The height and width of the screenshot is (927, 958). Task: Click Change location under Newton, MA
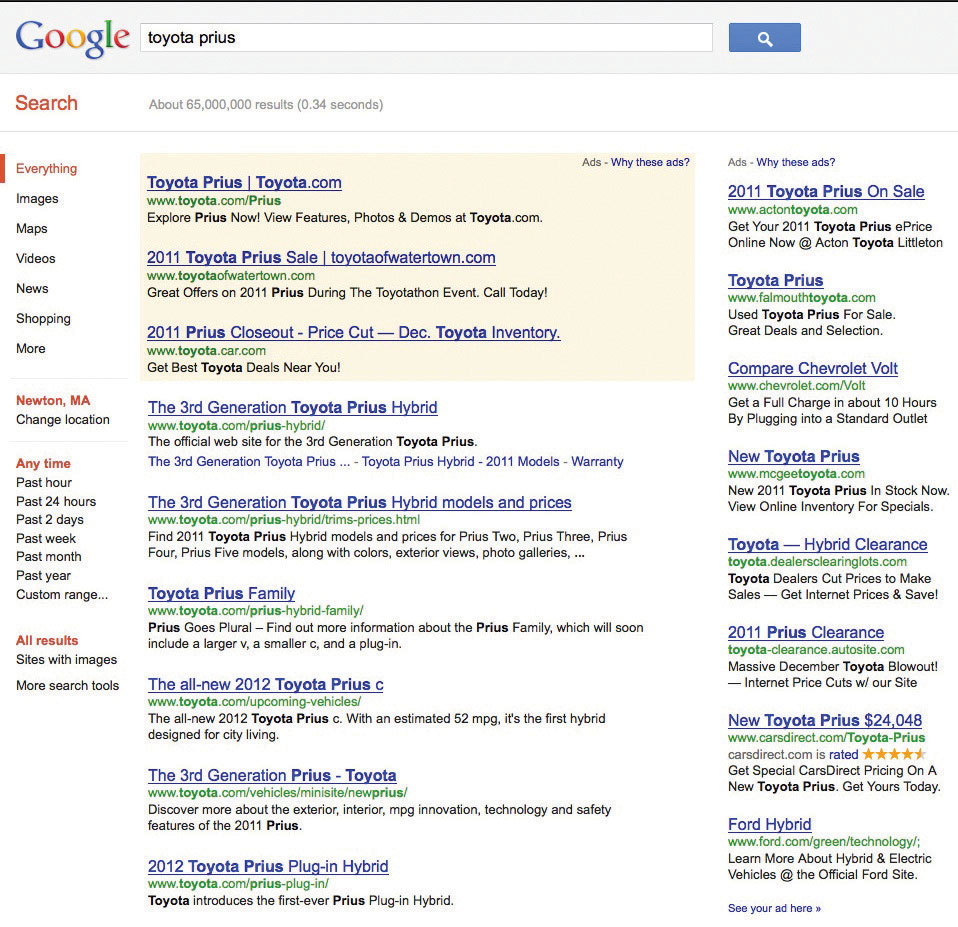[x=63, y=420]
